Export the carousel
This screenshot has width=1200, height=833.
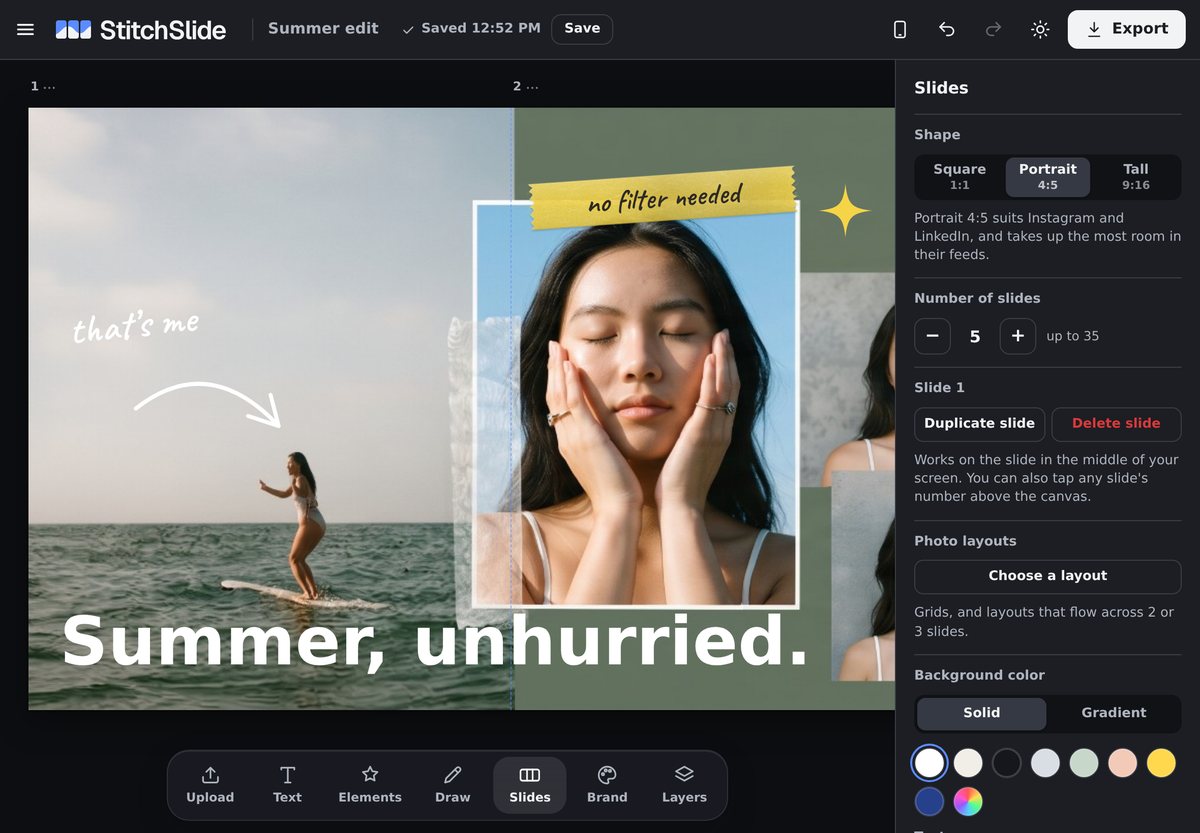point(1127,29)
